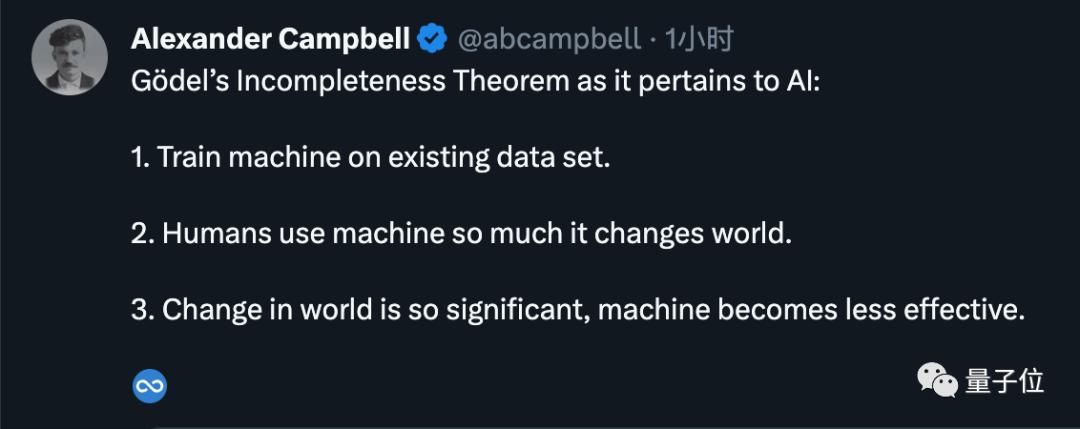Select the 'Change in world is so significant' line

point(578,311)
